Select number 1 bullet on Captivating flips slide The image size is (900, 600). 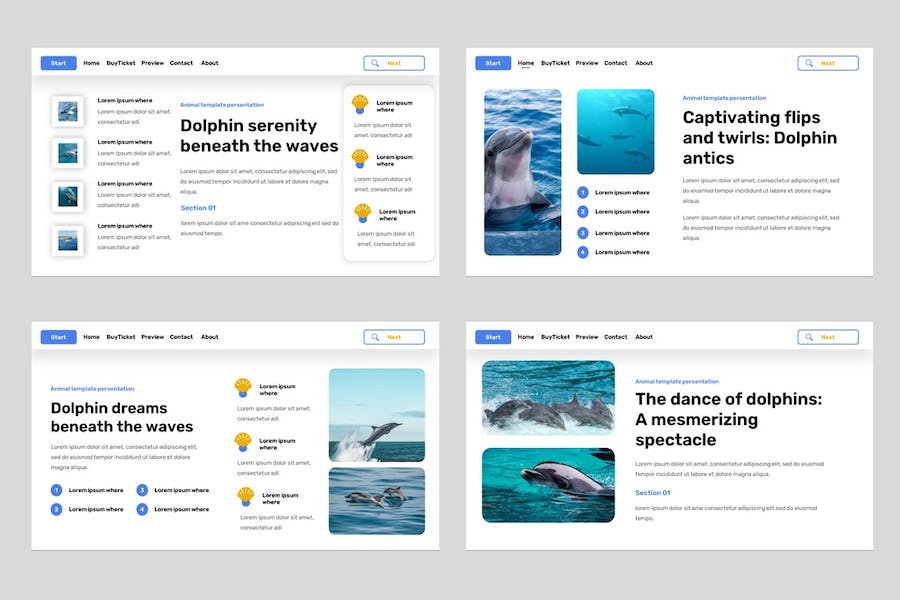click(583, 192)
